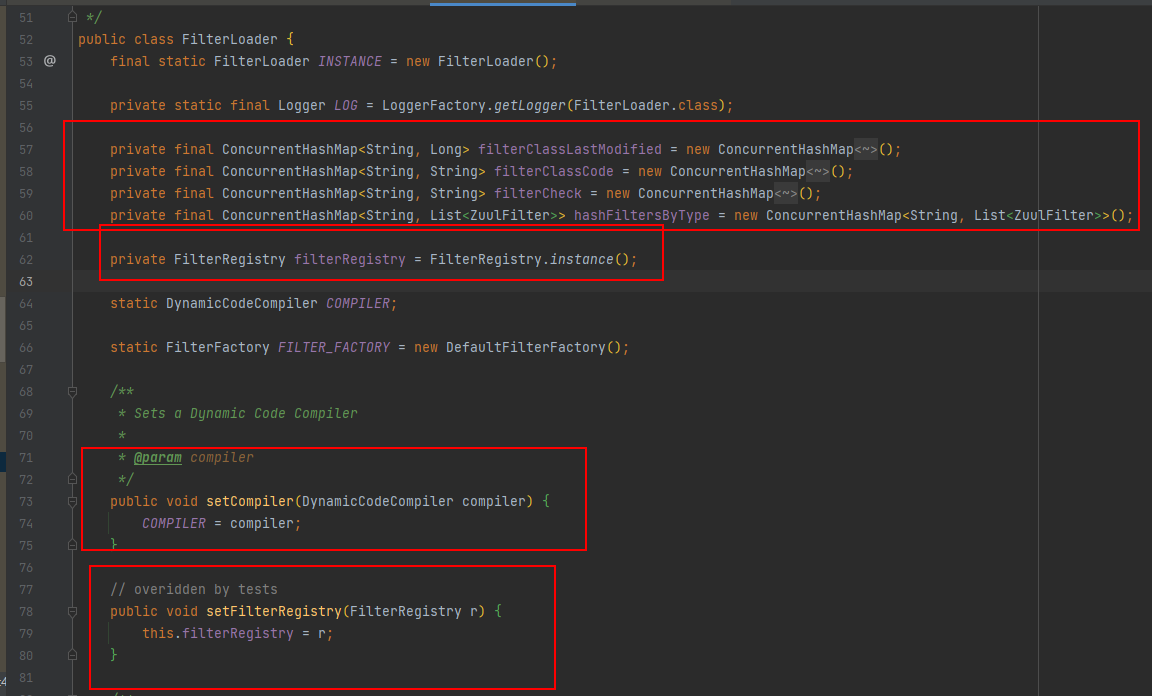Collapse the setFilterRegistry method at line 78
Viewport: 1152px width, 696px height.
click(x=72, y=611)
